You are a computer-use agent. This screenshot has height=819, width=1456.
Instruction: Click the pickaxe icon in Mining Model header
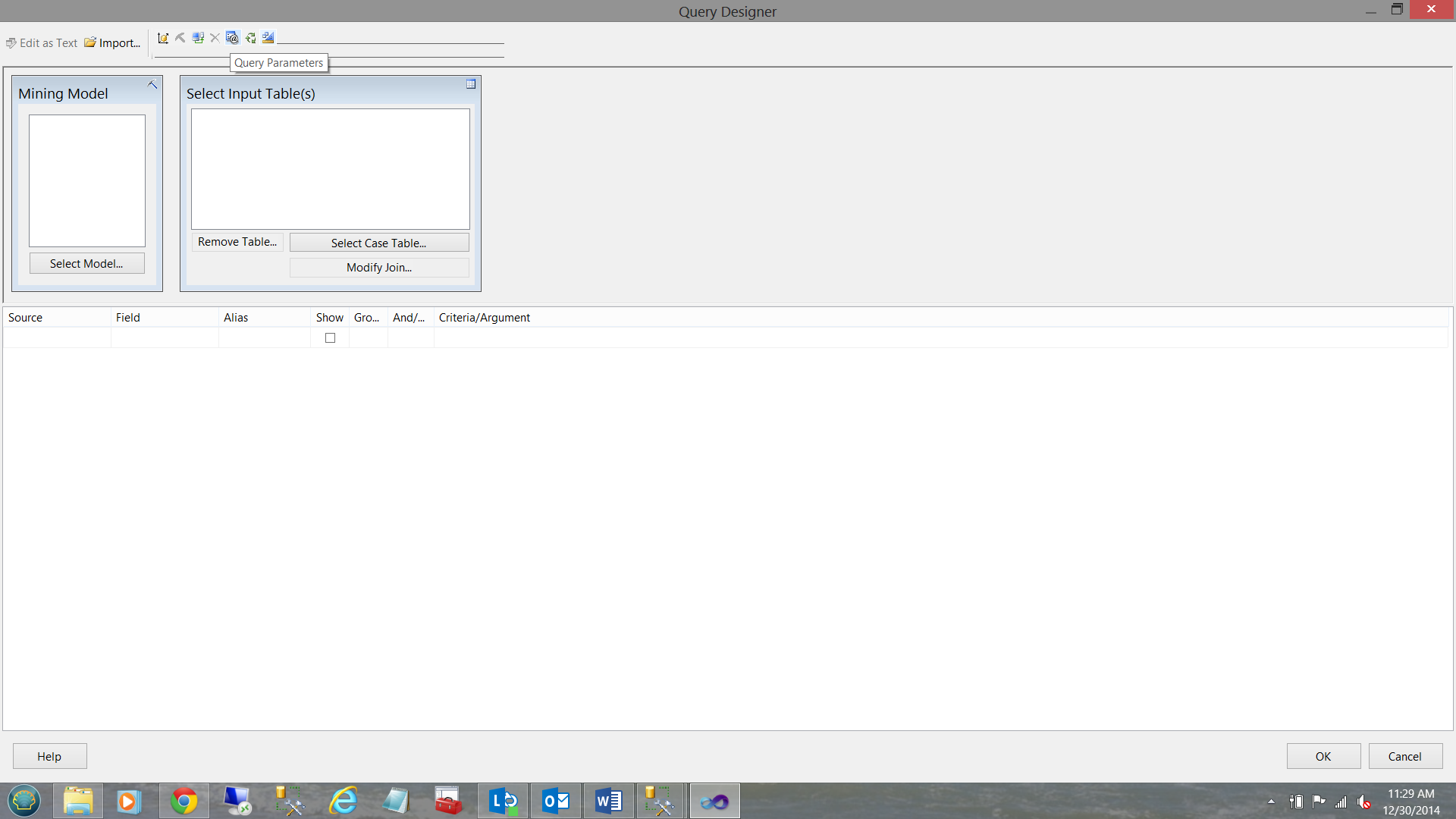(x=152, y=85)
